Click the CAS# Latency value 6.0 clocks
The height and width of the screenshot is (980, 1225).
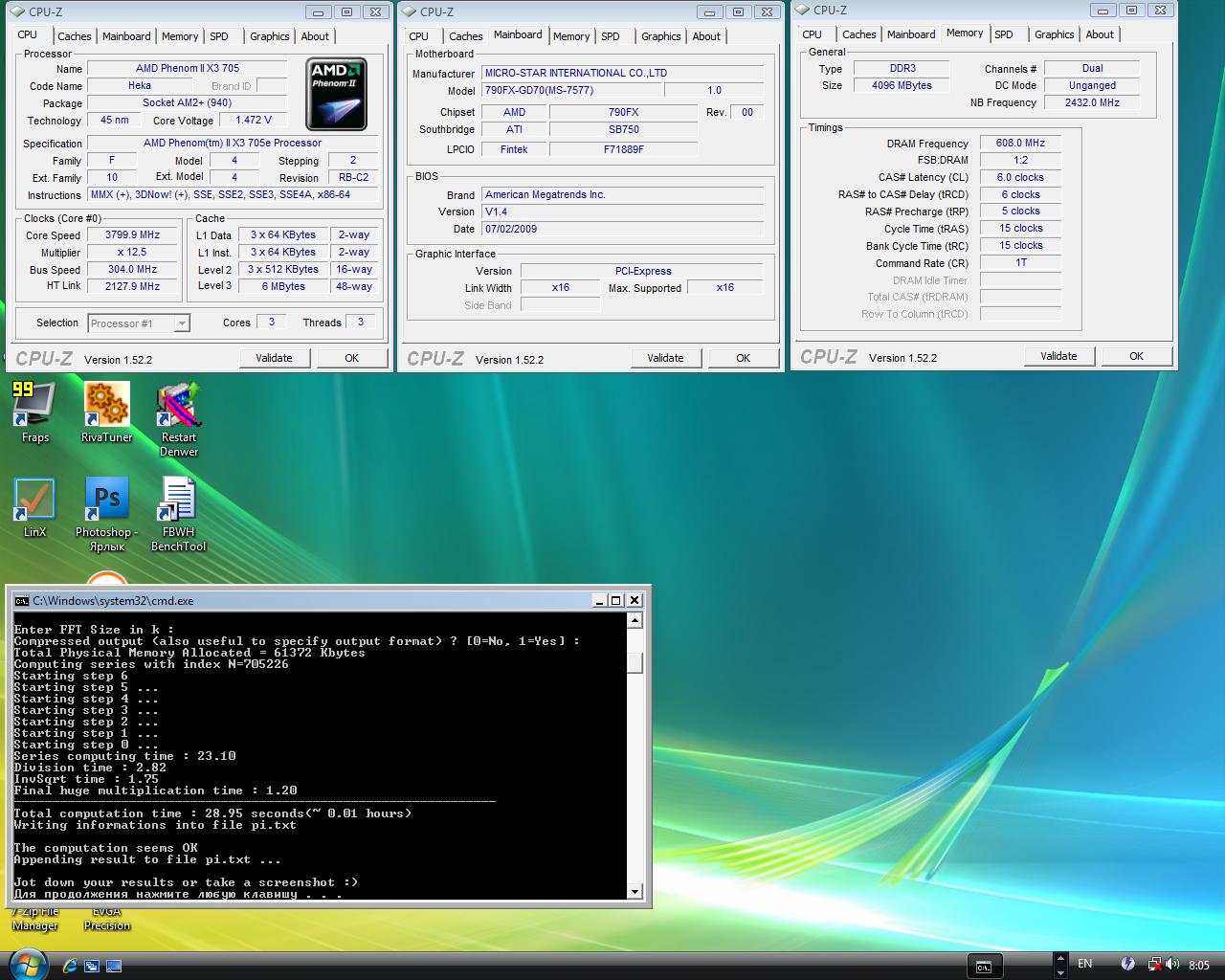1020,177
